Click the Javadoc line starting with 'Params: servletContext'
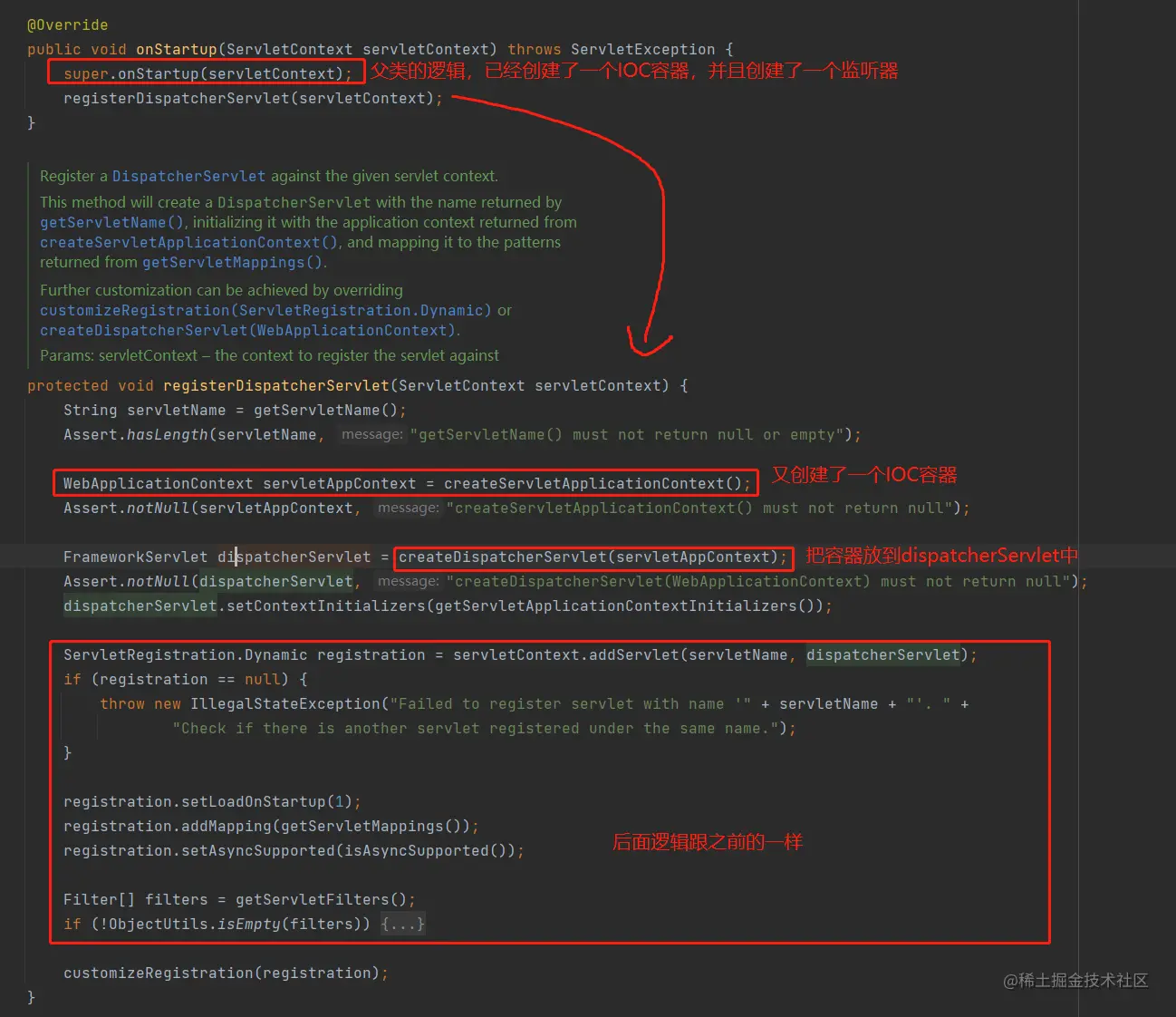Screen dimensions: 1176x1017 click(269, 355)
